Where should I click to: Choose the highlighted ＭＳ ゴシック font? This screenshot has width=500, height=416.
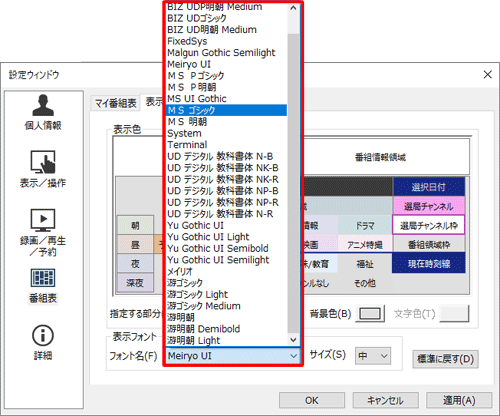[226, 110]
